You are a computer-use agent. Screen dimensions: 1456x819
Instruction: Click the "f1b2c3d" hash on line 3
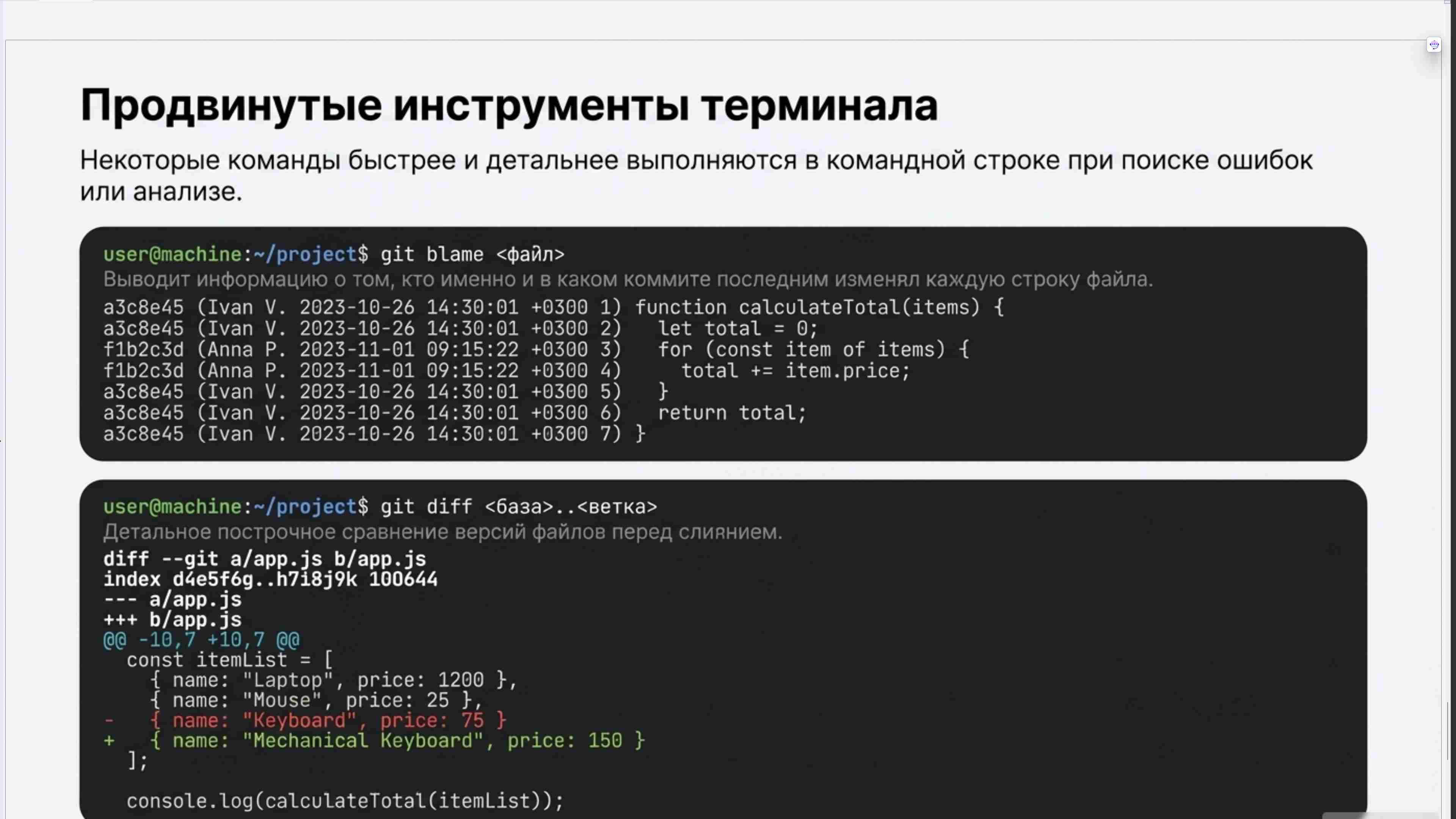click(x=144, y=349)
